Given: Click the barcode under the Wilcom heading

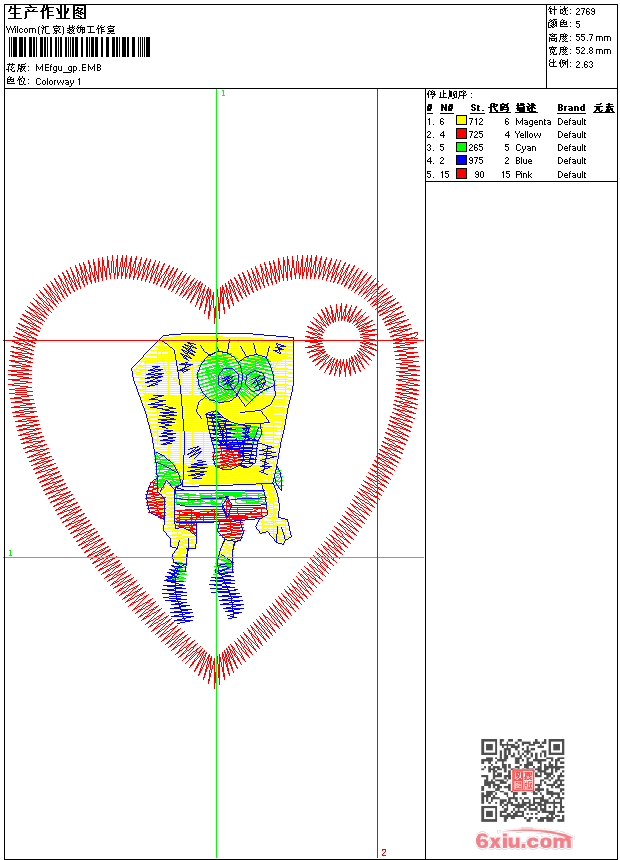Looking at the screenshot, I should [x=78, y=47].
